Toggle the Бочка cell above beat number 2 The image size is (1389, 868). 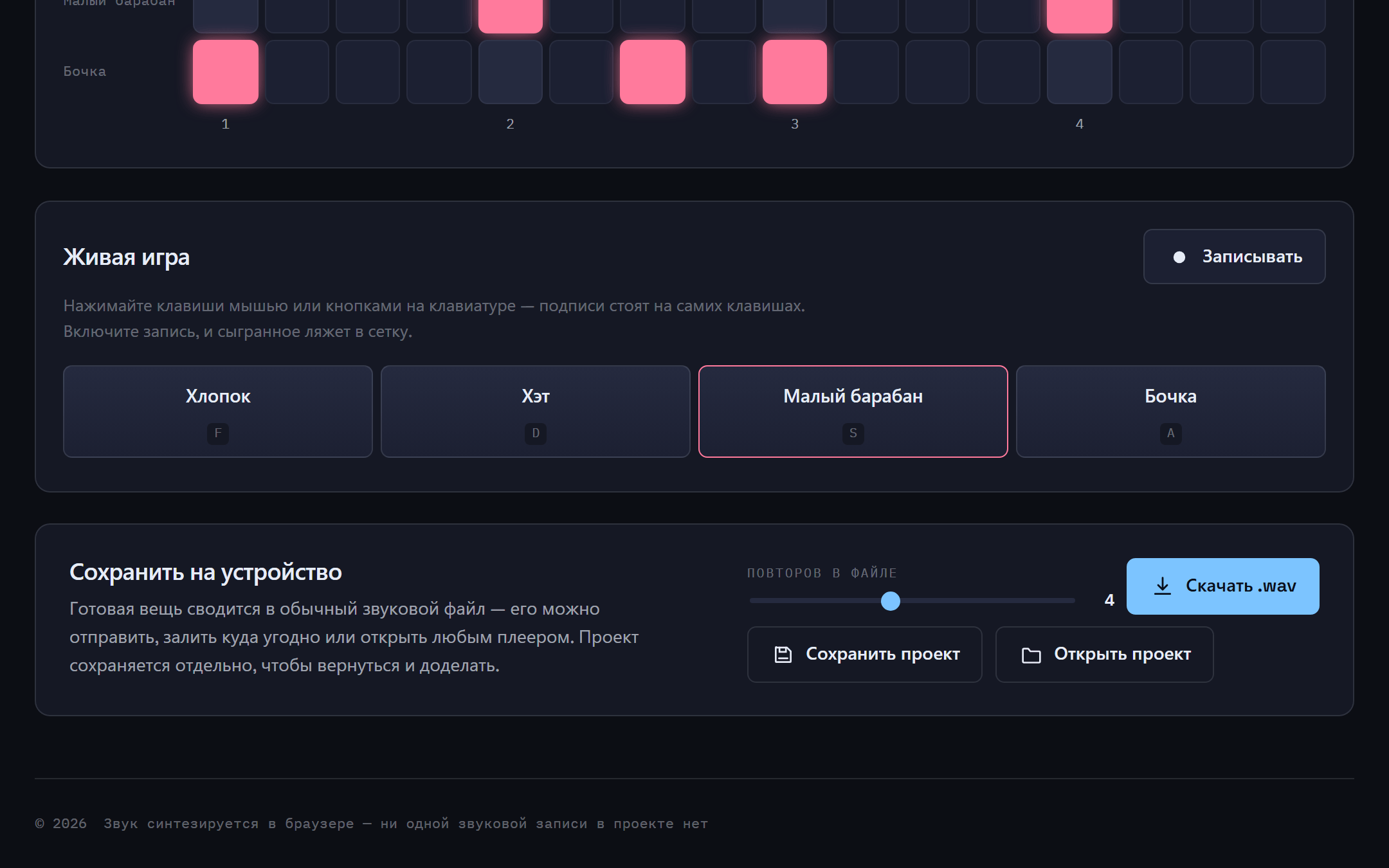[x=511, y=72]
